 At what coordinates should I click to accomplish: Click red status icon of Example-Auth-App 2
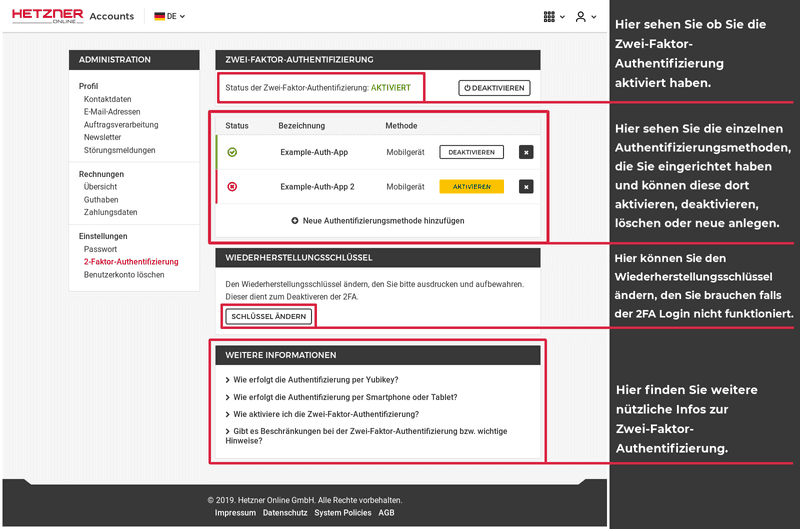[232, 187]
